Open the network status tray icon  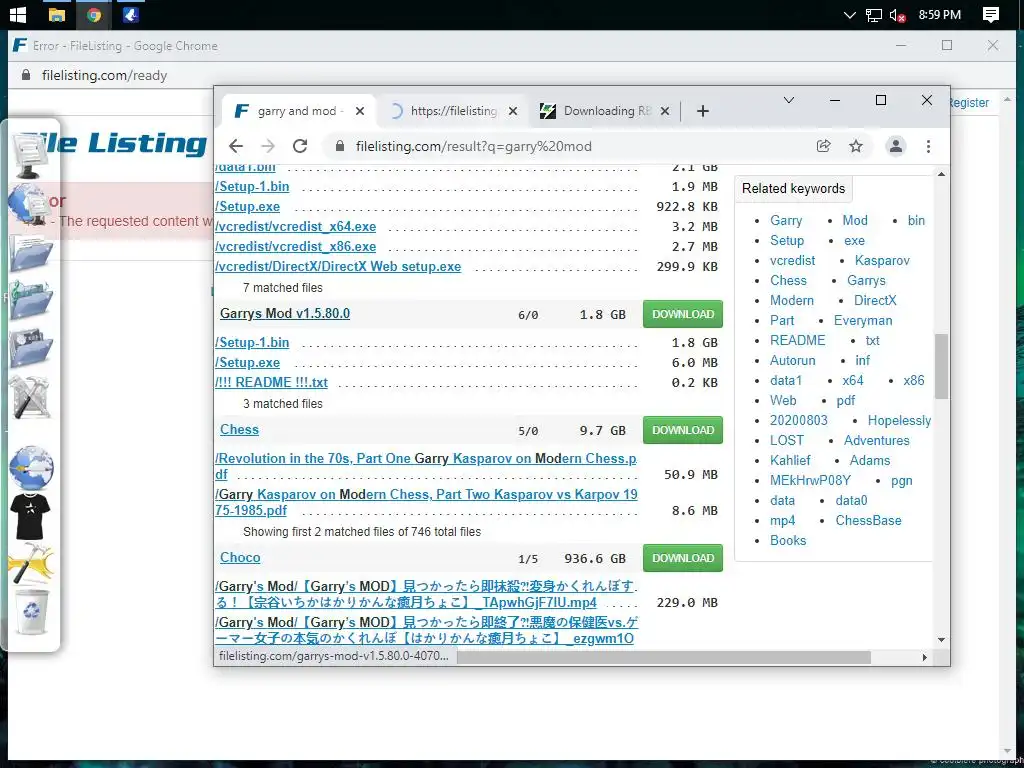(873, 15)
